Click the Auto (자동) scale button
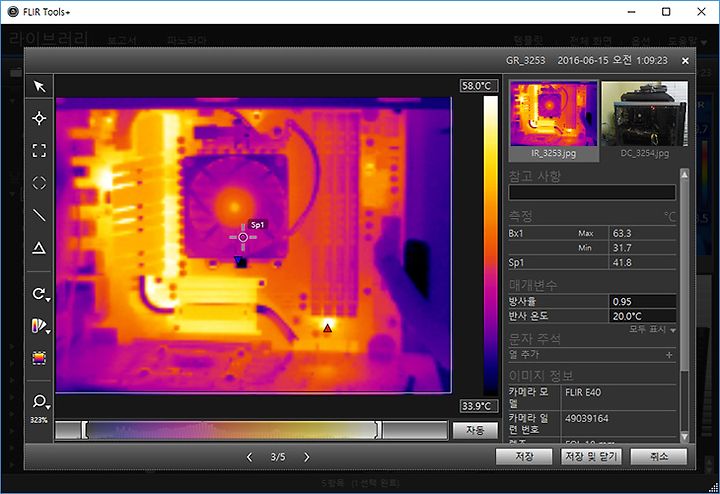The image size is (720, 494). point(475,431)
